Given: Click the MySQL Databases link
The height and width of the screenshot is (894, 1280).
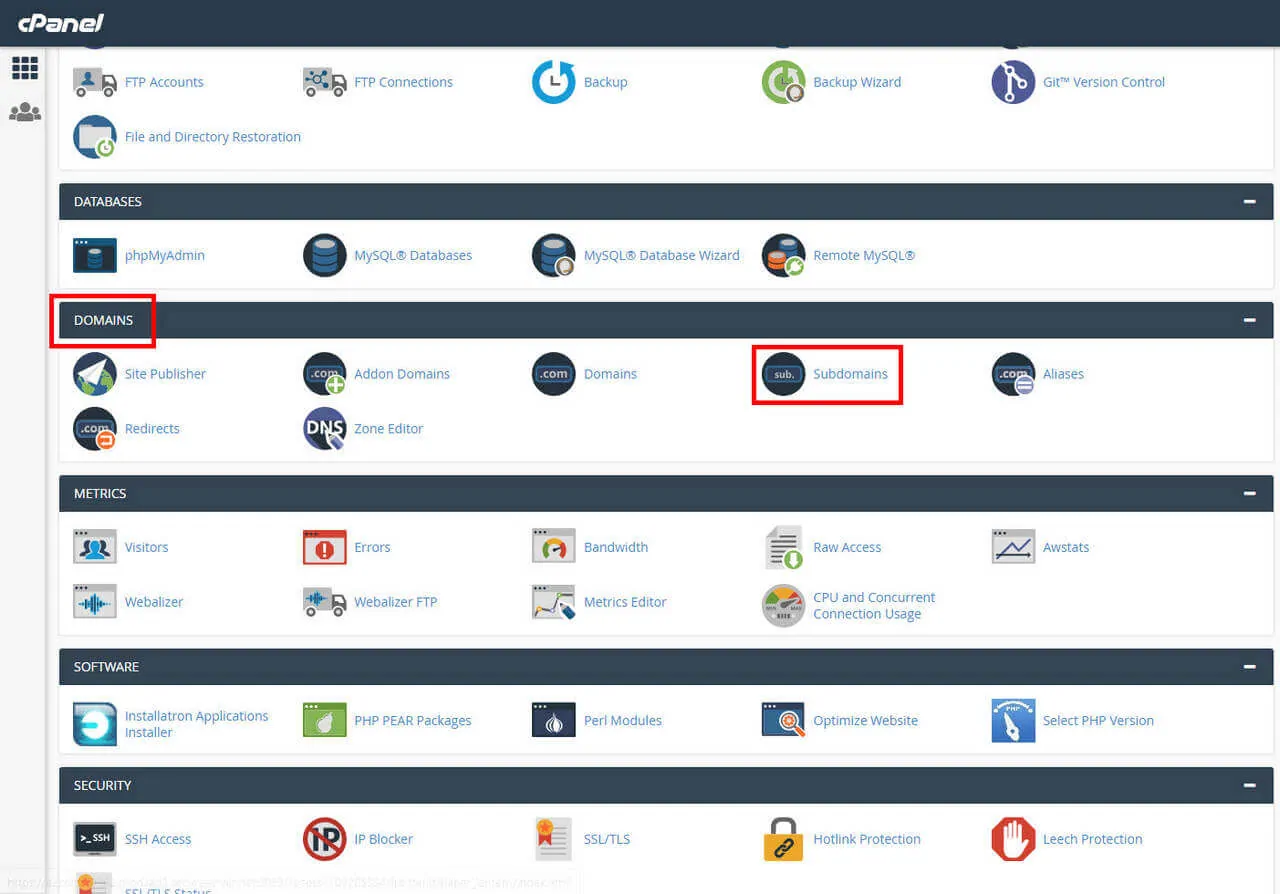Looking at the screenshot, I should point(413,255).
